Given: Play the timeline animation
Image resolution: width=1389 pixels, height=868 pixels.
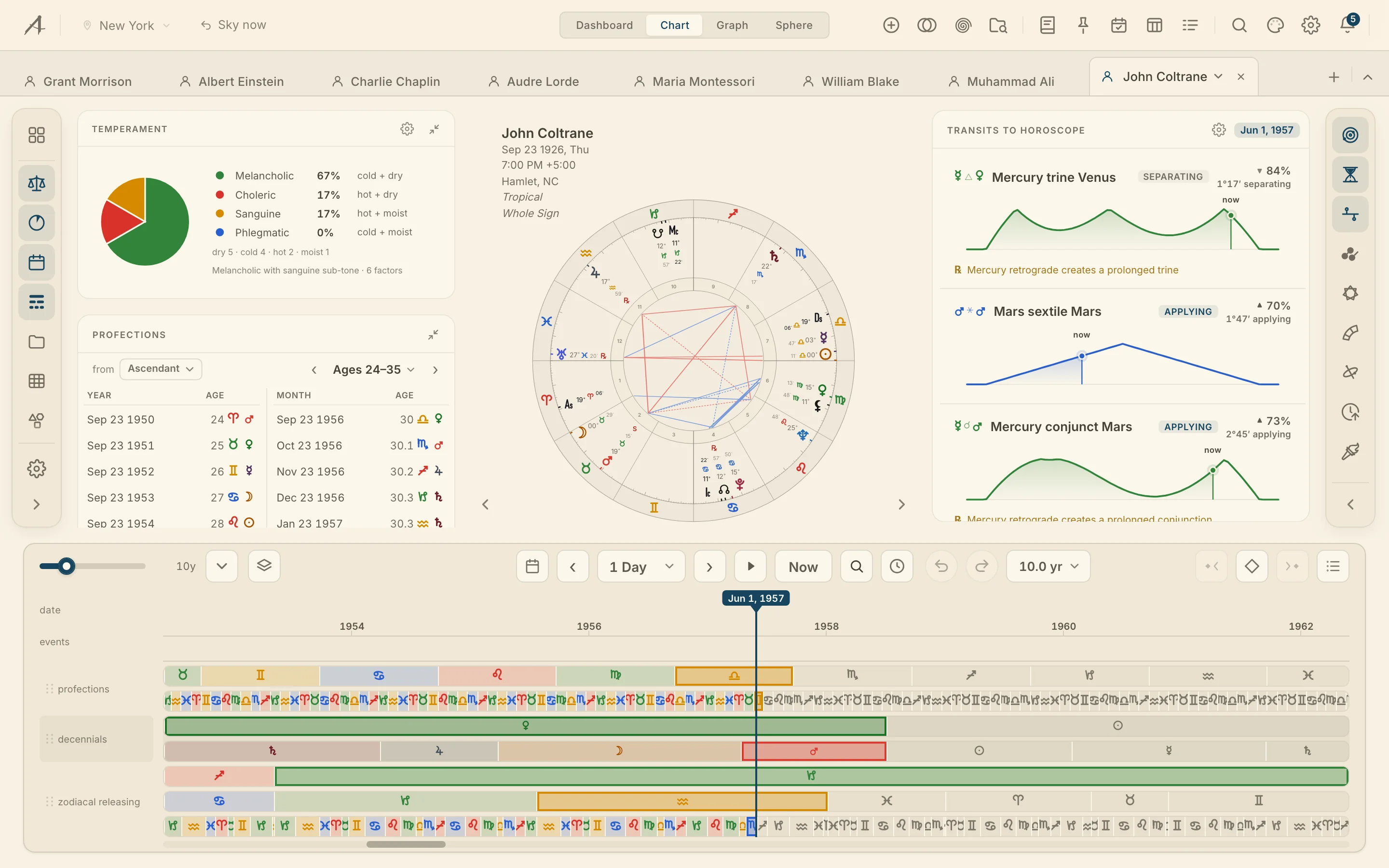Looking at the screenshot, I should tap(750, 567).
